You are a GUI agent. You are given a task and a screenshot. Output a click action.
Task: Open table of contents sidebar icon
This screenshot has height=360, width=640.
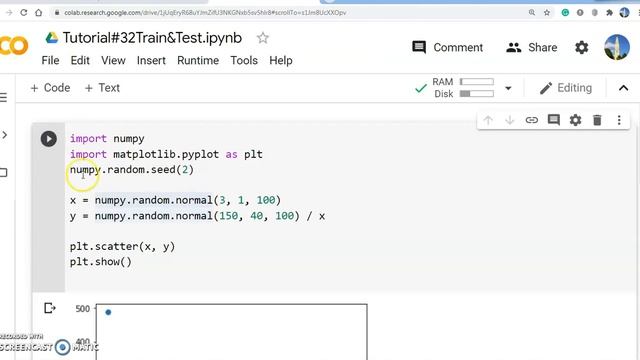(4, 97)
